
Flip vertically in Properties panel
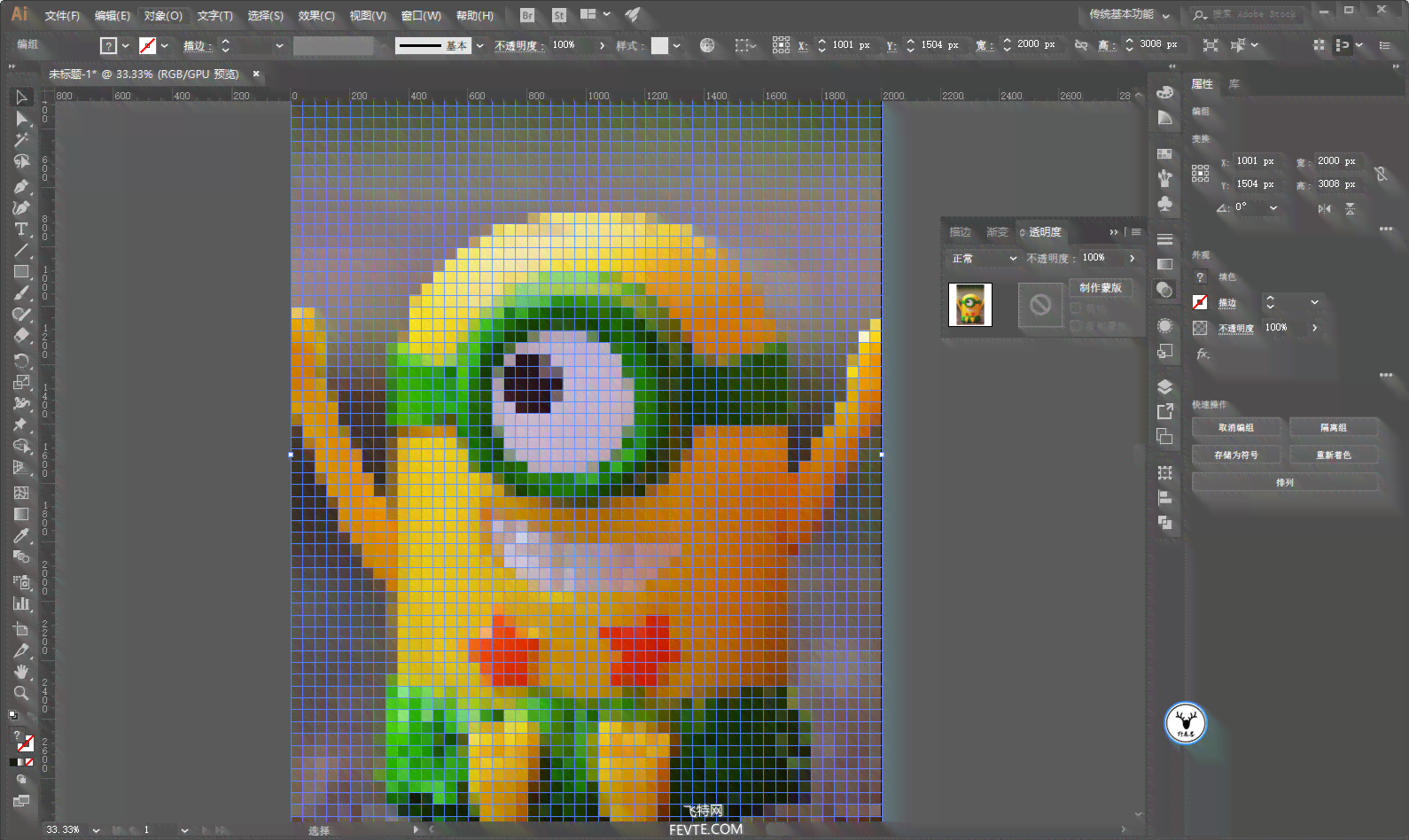click(1350, 208)
